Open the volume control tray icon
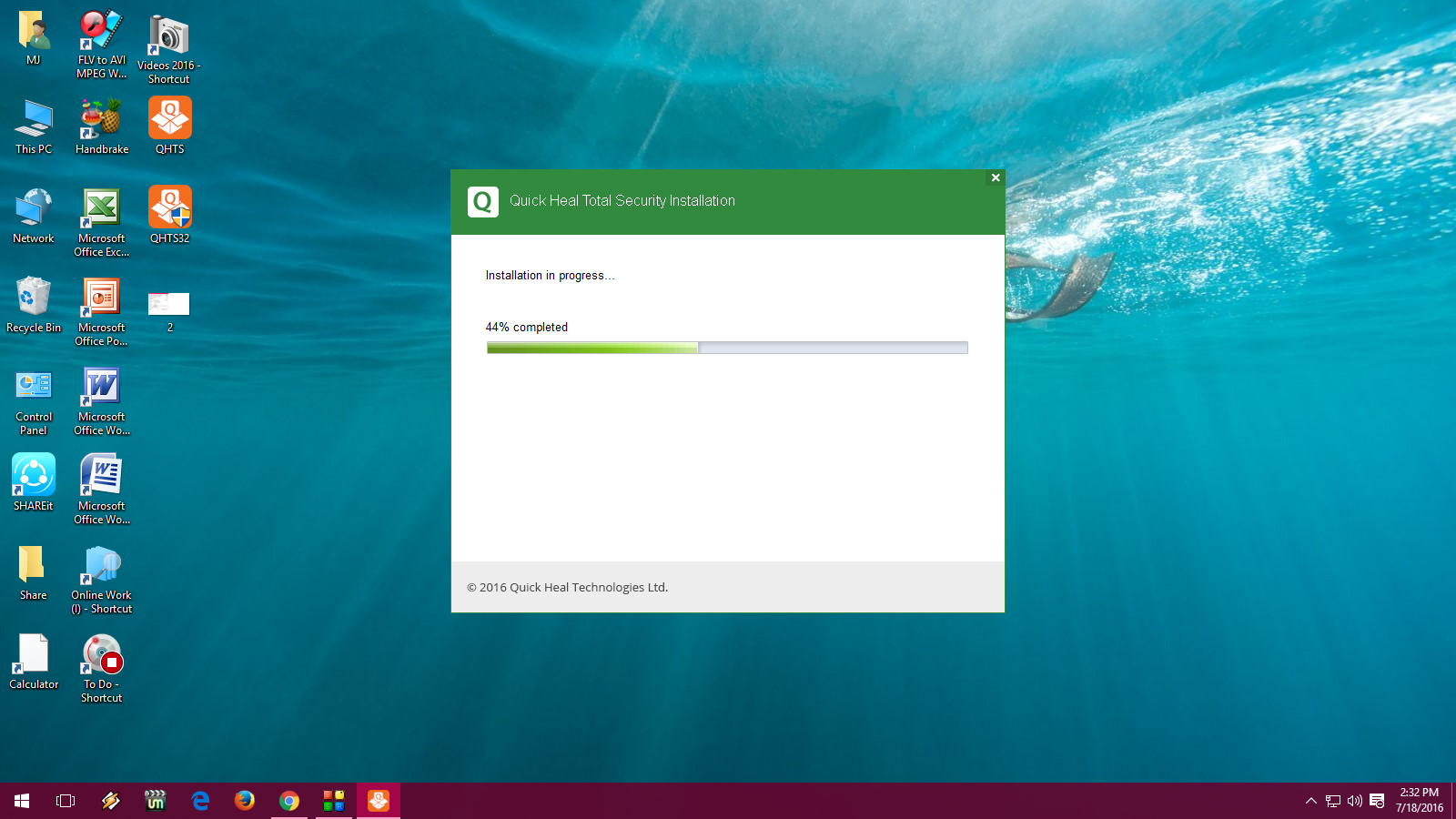Screen dimensions: 1456x819 (1355, 801)
